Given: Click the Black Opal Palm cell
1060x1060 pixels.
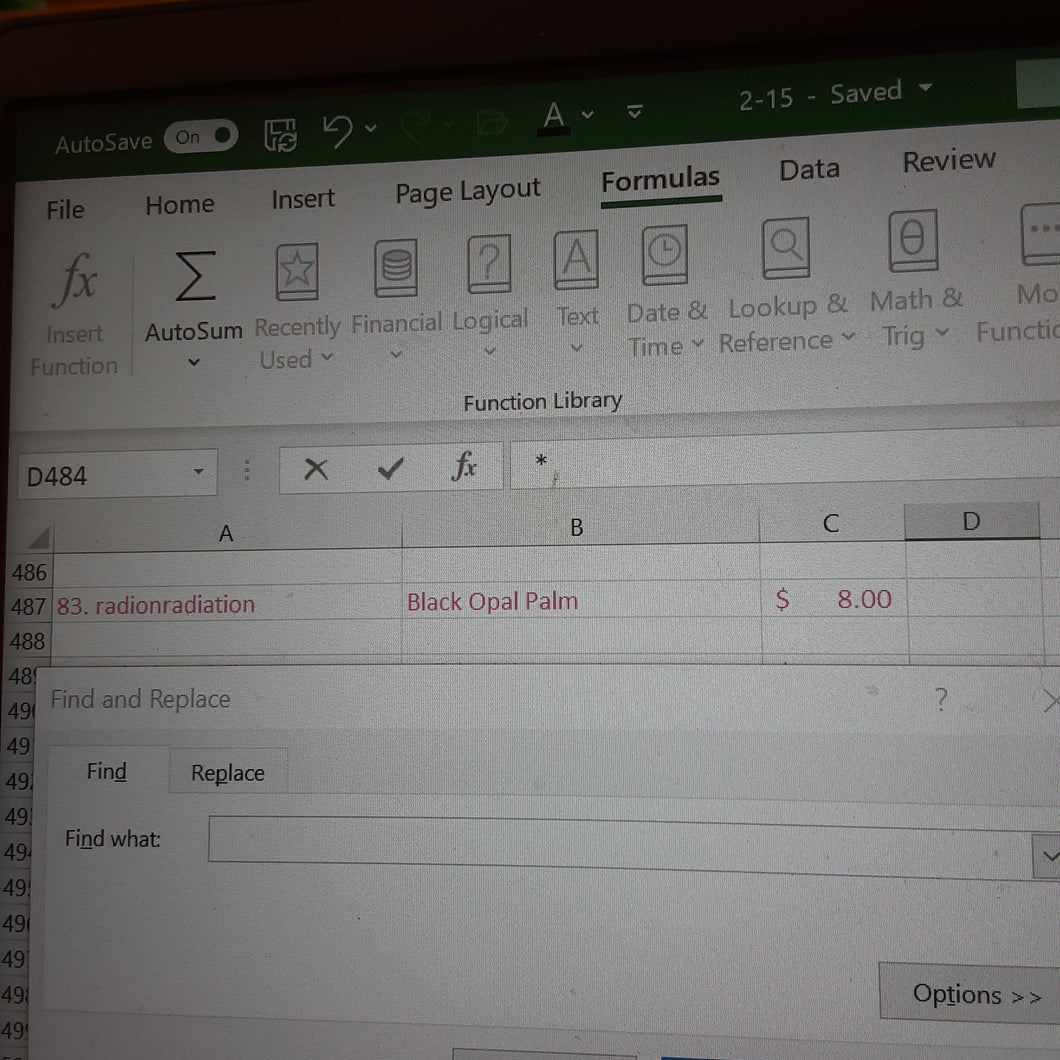Looking at the screenshot, I should coord(581,600).
